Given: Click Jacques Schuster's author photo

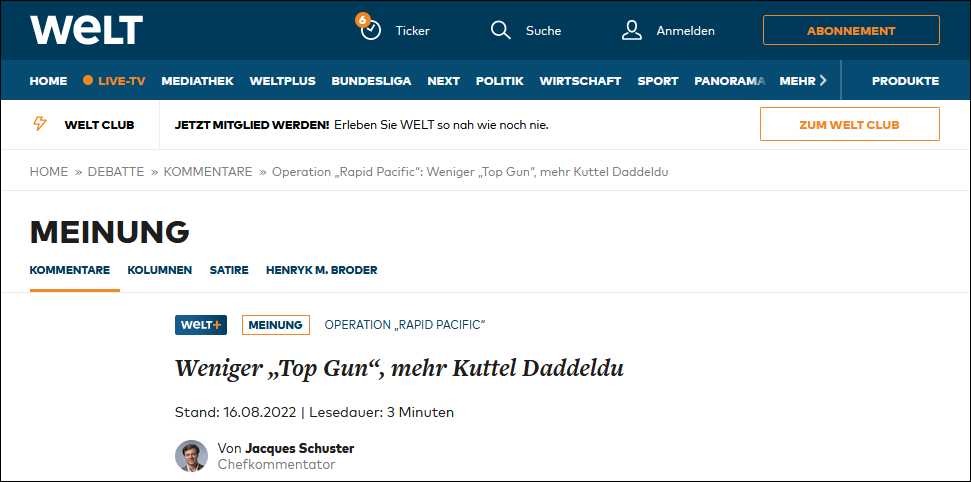Looking at the screenshot, I should 191,456.
